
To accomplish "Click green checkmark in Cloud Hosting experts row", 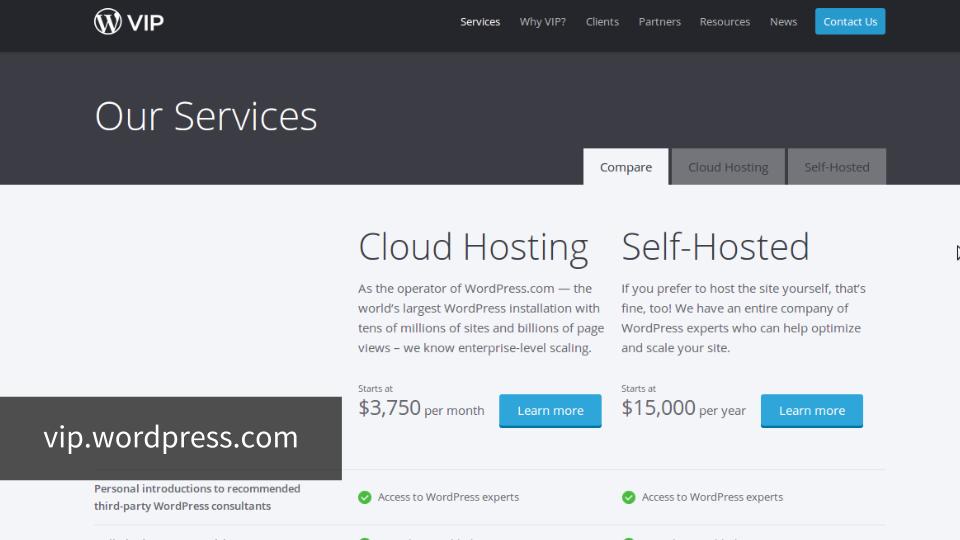I will [365, 497].
